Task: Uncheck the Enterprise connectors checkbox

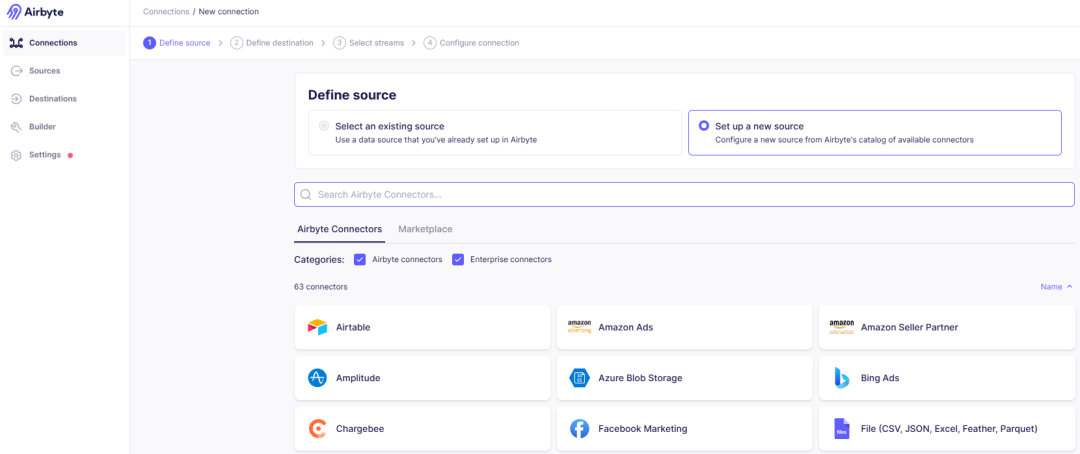Action: (457, 260)
